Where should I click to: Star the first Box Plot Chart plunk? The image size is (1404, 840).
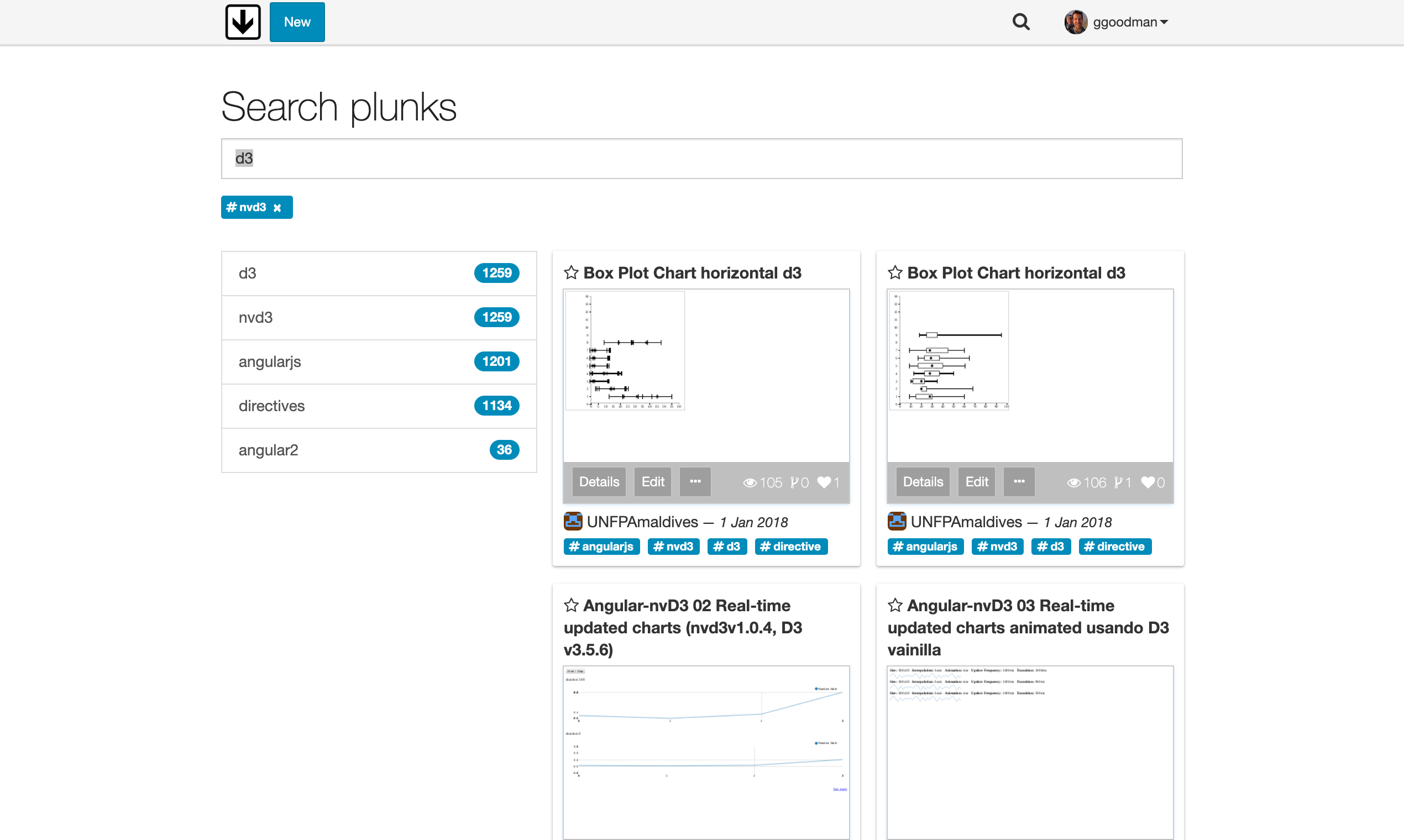[x=571, y=273]
